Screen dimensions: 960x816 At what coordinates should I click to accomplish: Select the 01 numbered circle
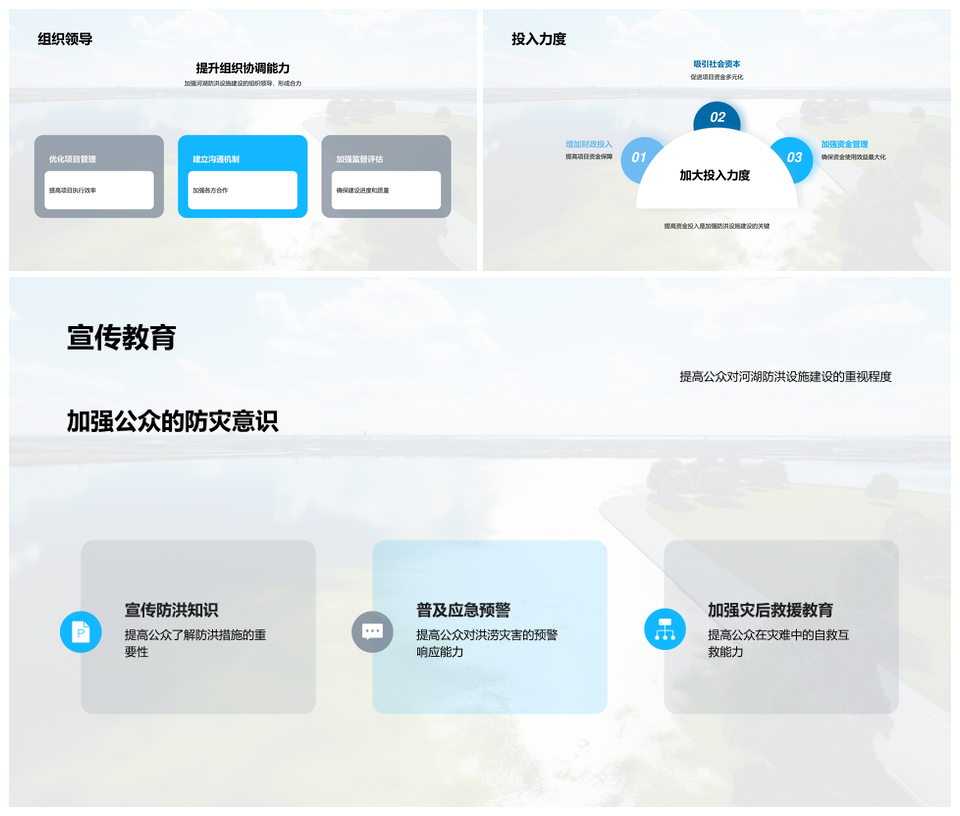pos(639,158)
